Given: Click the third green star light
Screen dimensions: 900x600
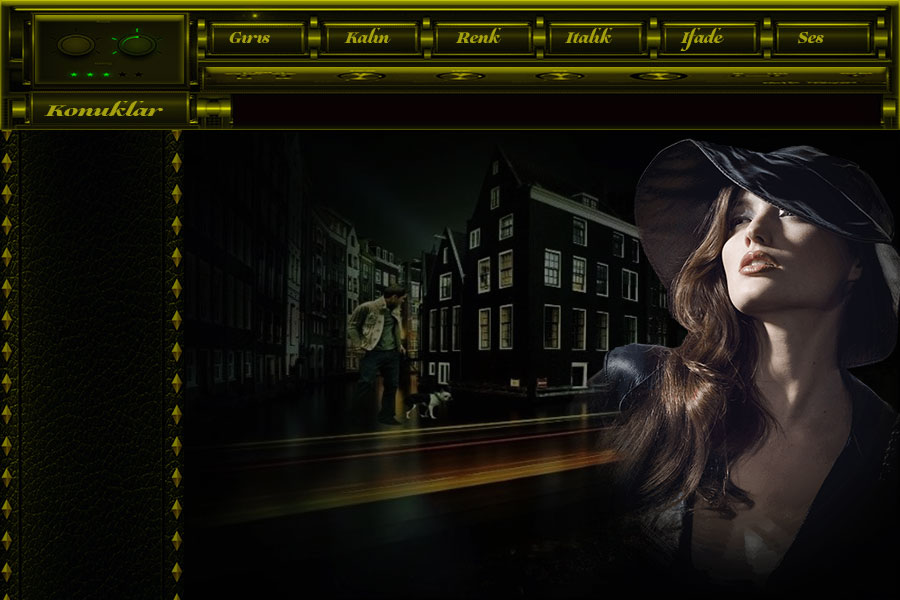Looking at the screenshot, I should click(105, 75).
